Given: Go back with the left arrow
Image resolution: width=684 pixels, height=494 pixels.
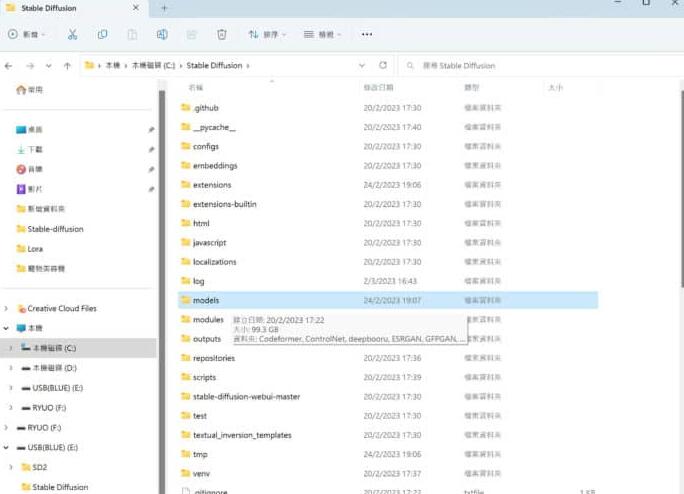Looking at the screenshot, I should click(x=8, y=66).
